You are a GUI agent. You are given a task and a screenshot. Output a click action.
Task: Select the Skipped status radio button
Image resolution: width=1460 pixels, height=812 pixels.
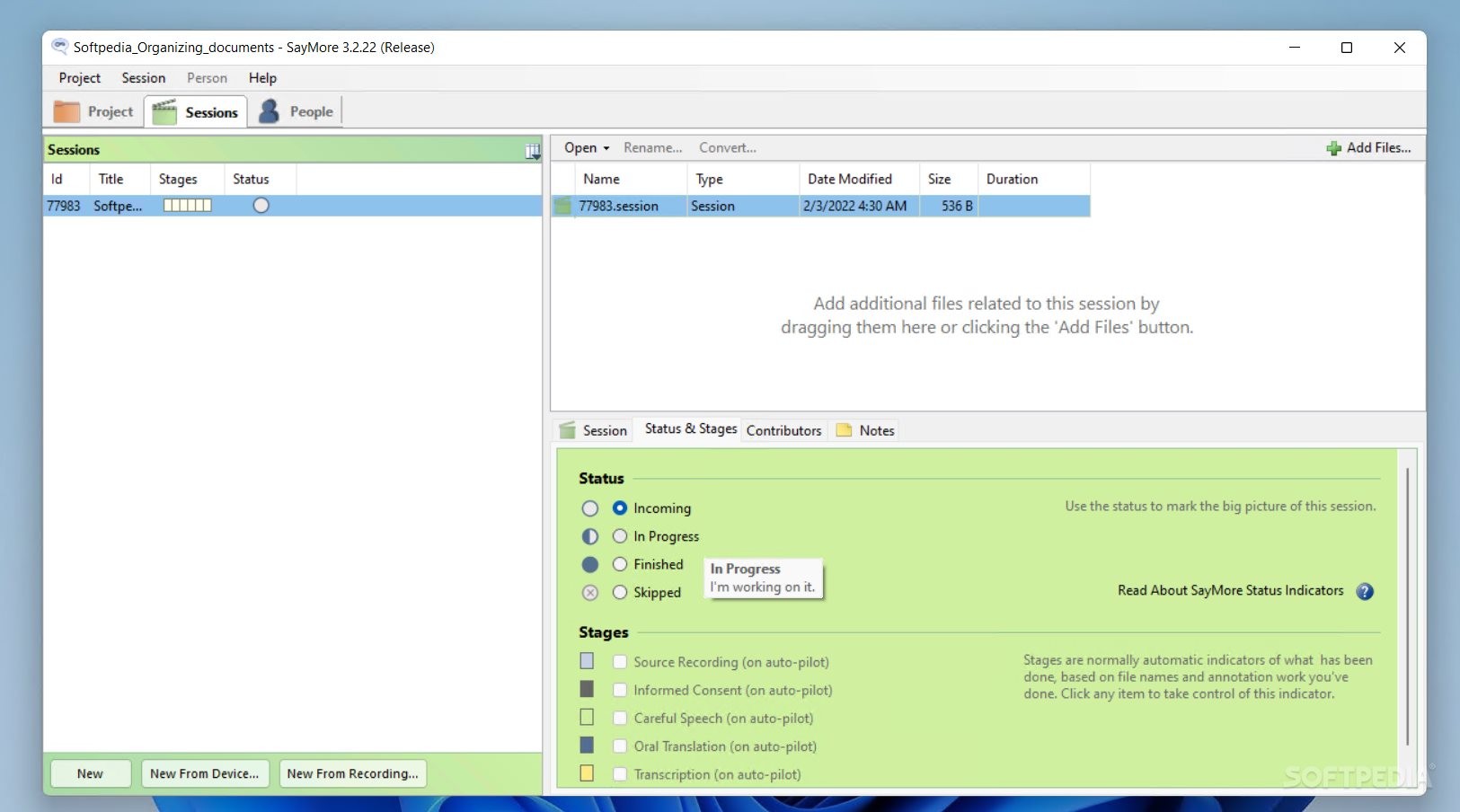click(620, 592)
